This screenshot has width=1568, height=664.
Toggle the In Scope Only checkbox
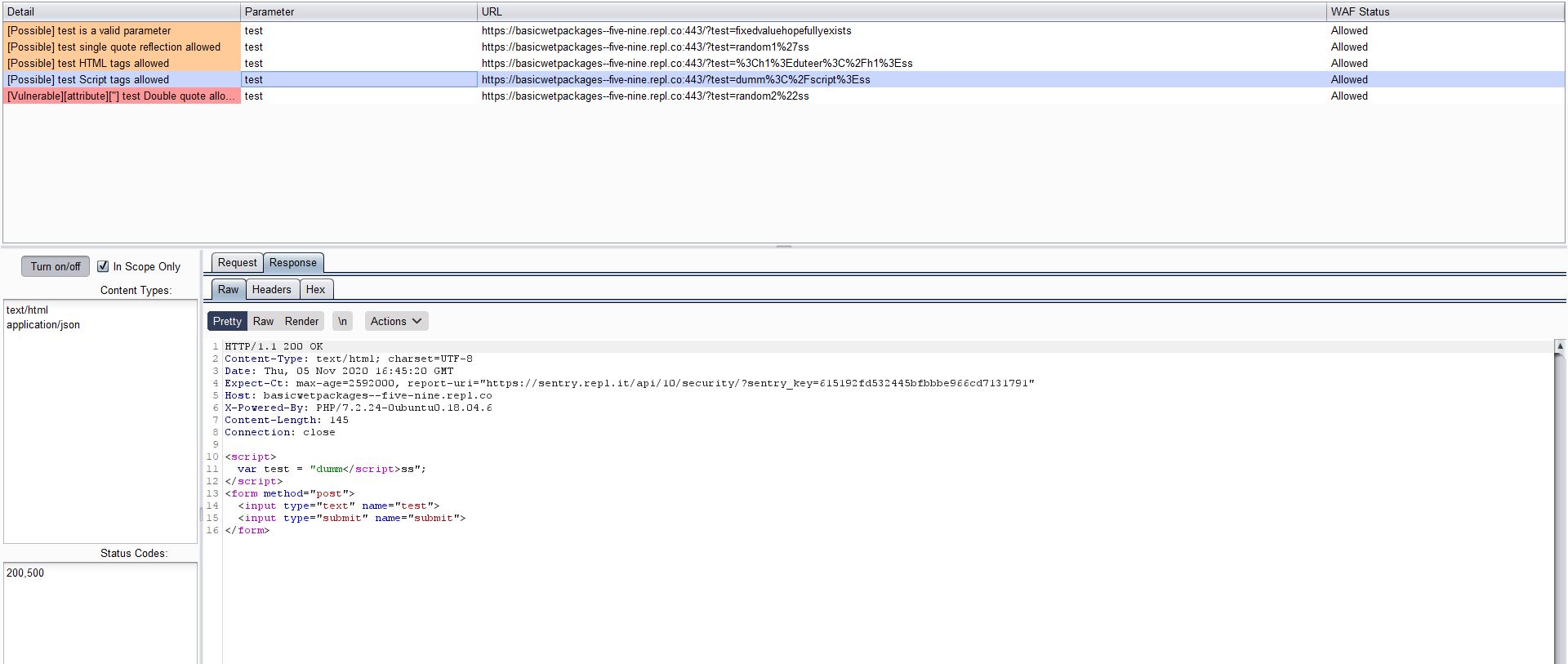(x=103, y=266)
